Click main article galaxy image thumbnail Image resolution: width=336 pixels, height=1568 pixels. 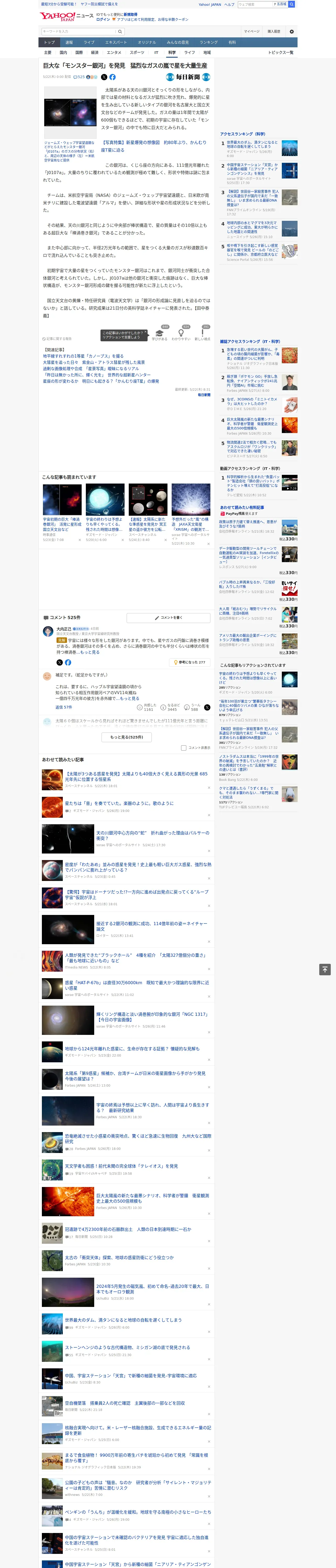70,112
